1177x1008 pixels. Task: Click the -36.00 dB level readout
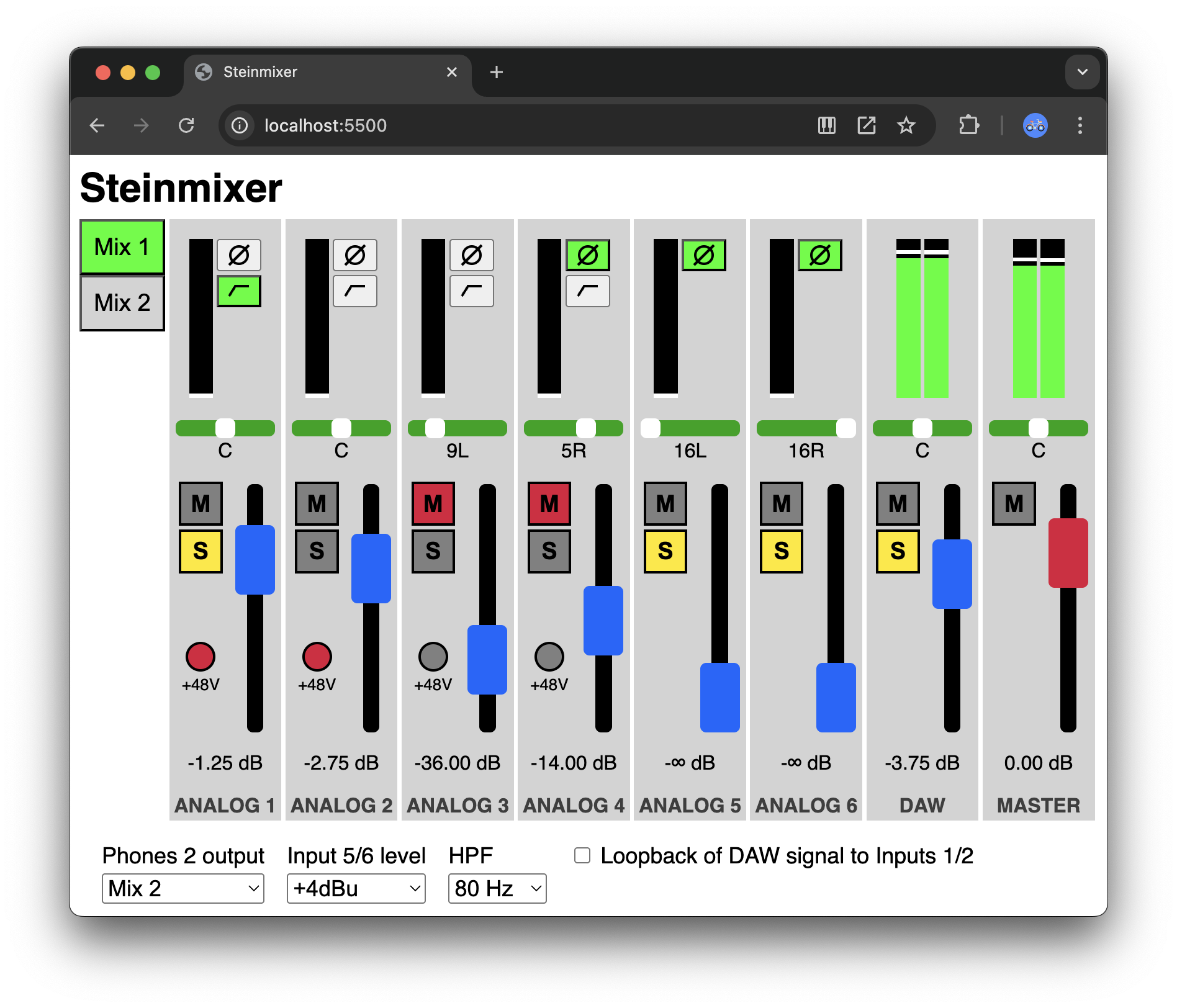[458, 763]
